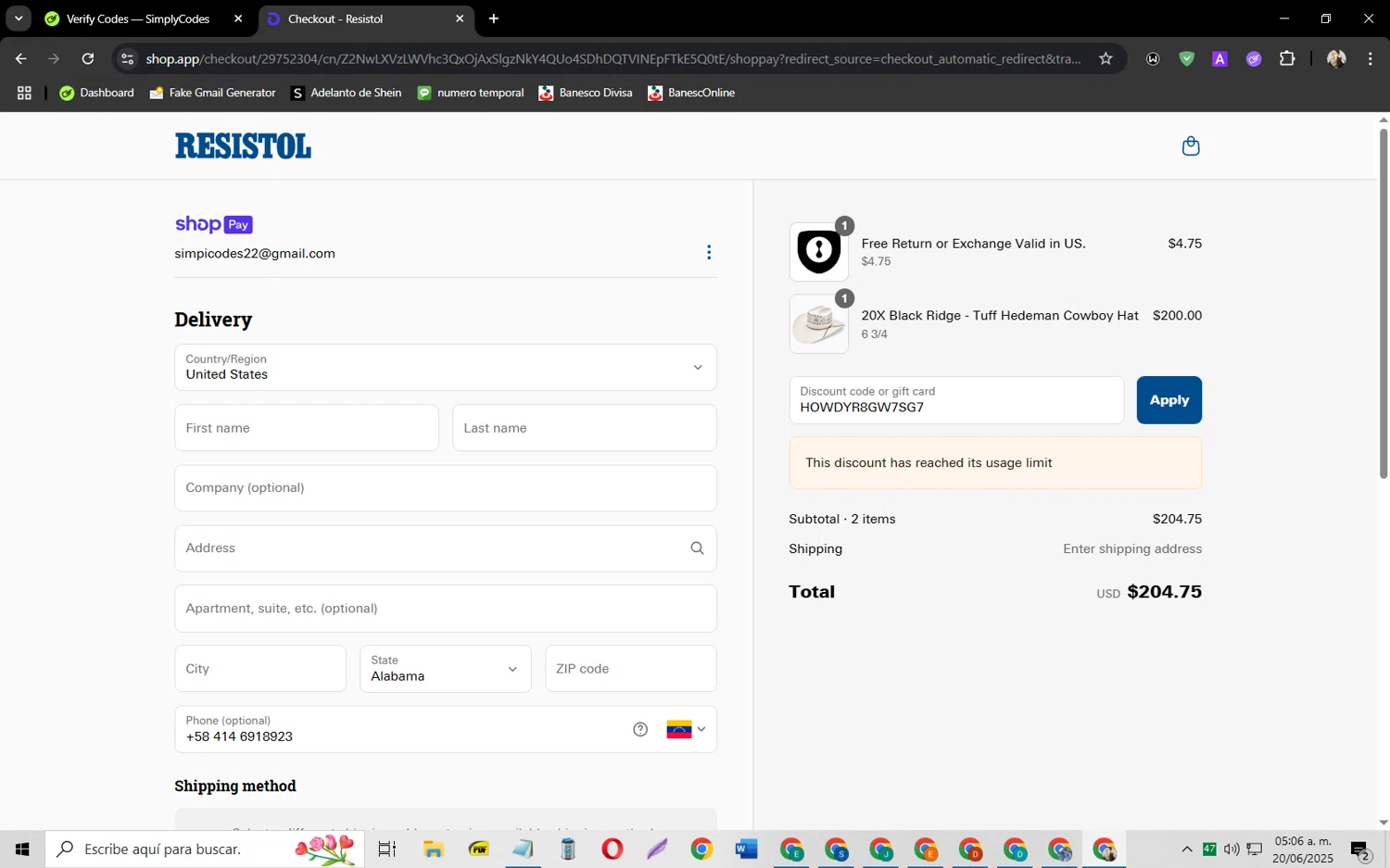This screenshot has height=868, width=1390.
Task: Click the Windows taskbar search box
Action: coord(205,849)
